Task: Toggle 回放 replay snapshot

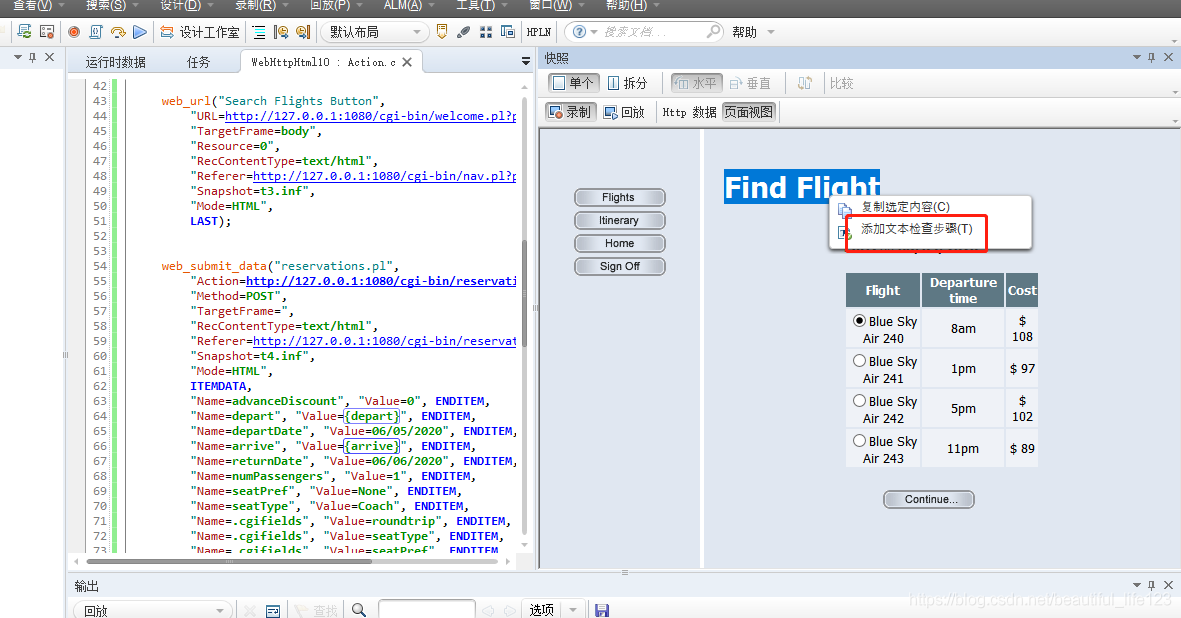Action: click(x=625, y=112)
